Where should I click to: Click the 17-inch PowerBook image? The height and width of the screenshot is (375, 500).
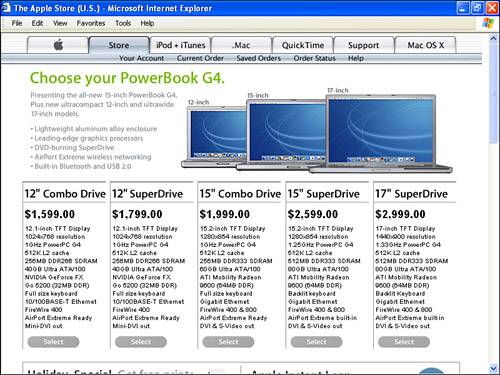(x=381, y=133)
